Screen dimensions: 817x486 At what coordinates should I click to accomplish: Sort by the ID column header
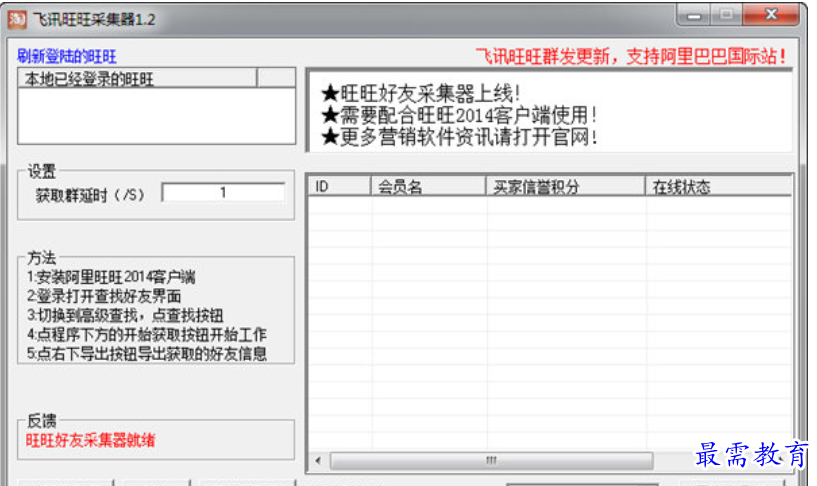point(339,186)
